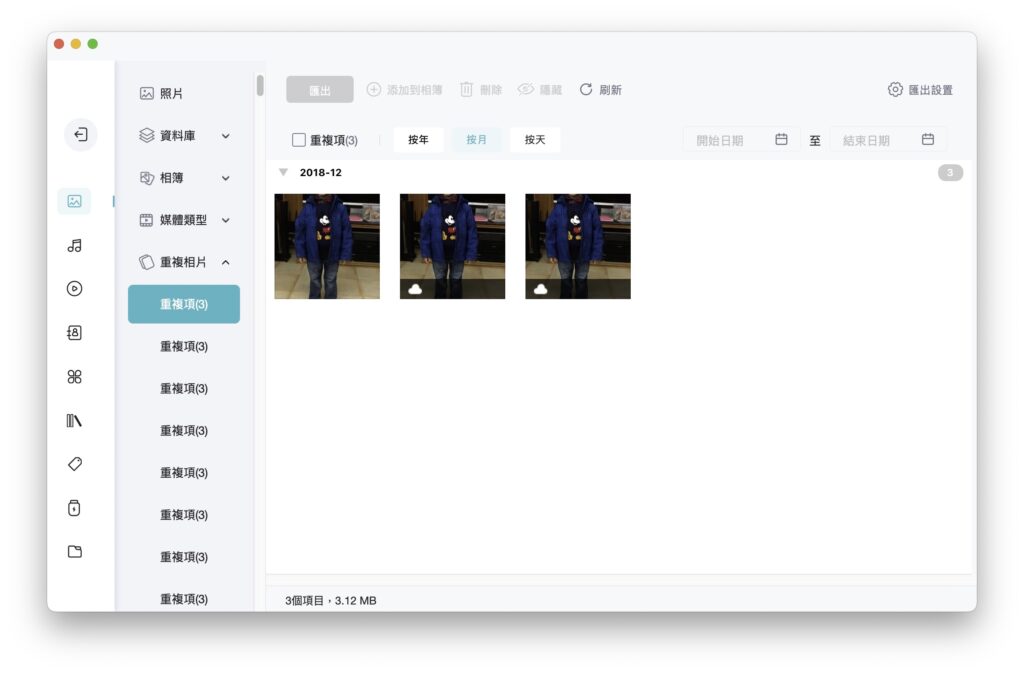Switch grouping to 按年

click(419, 140)
